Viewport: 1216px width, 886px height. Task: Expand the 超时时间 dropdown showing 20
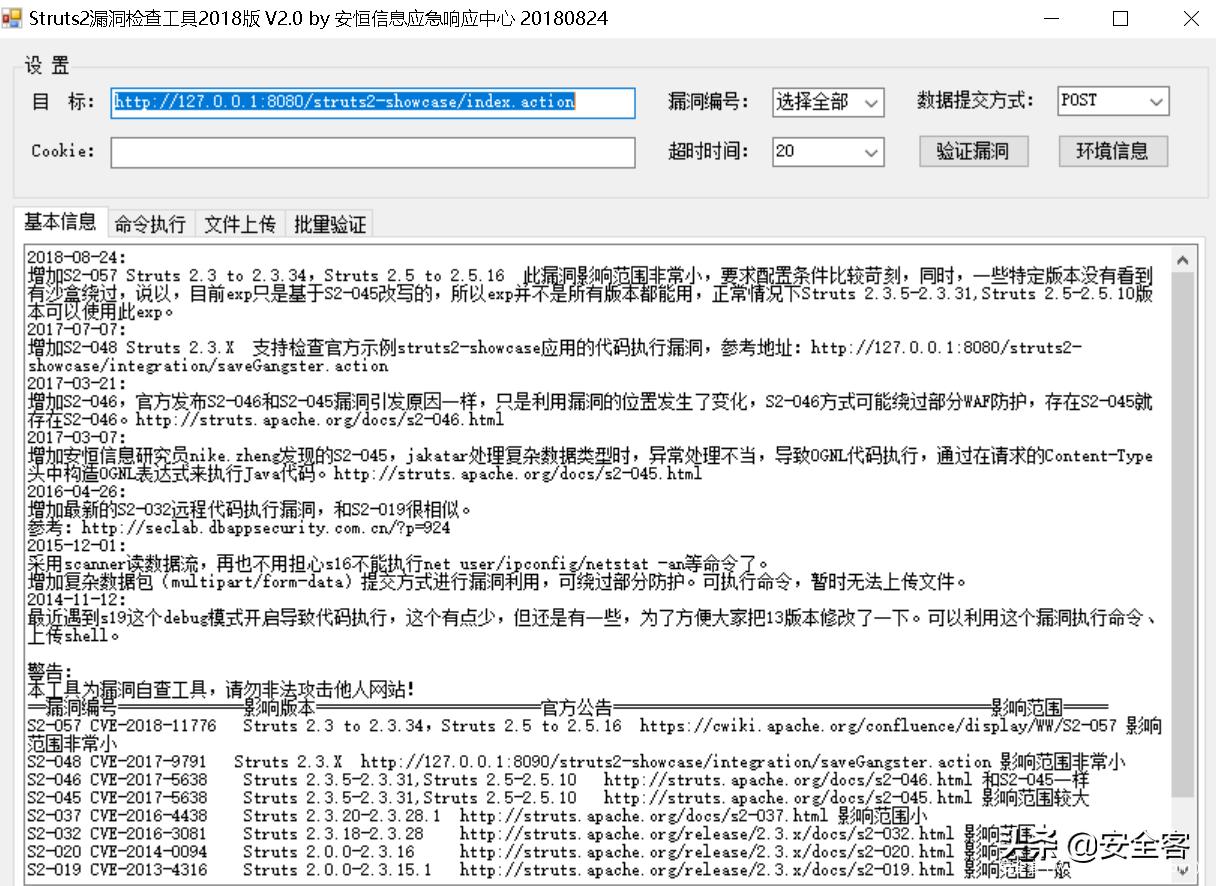[872, 152]
